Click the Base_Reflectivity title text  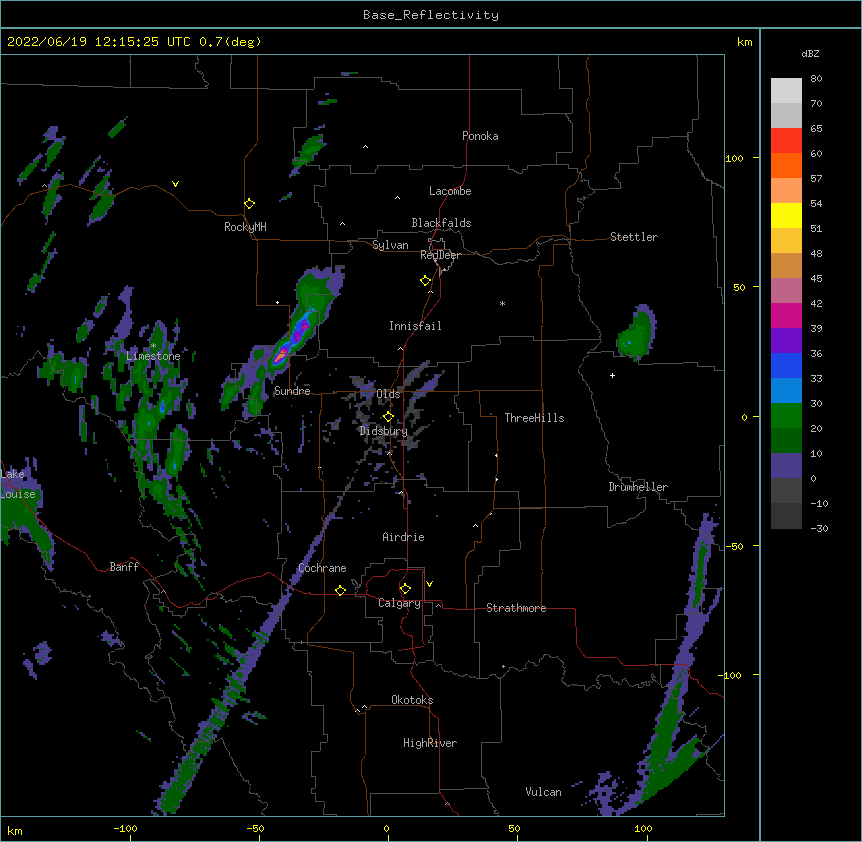(431, 15)
